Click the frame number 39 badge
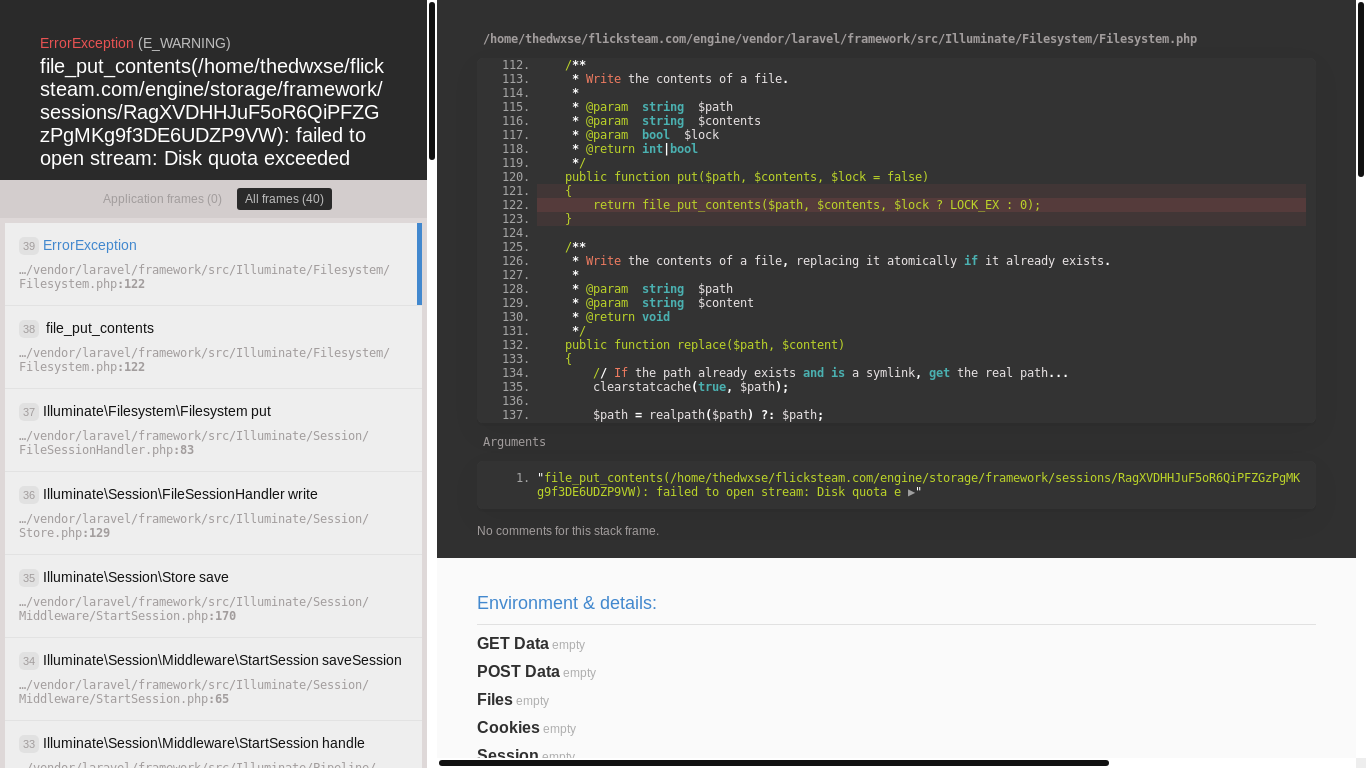This screenshot has height=768, width=1366. (29, 246)
